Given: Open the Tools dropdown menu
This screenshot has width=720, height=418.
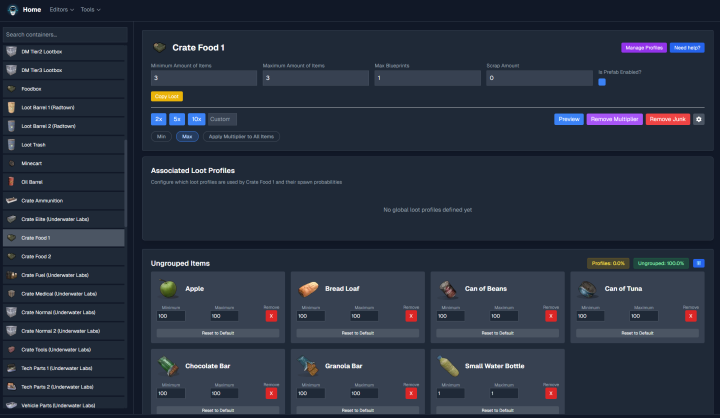Looking at the screenshot, I should pyautogui.click(x=90, y=10).
